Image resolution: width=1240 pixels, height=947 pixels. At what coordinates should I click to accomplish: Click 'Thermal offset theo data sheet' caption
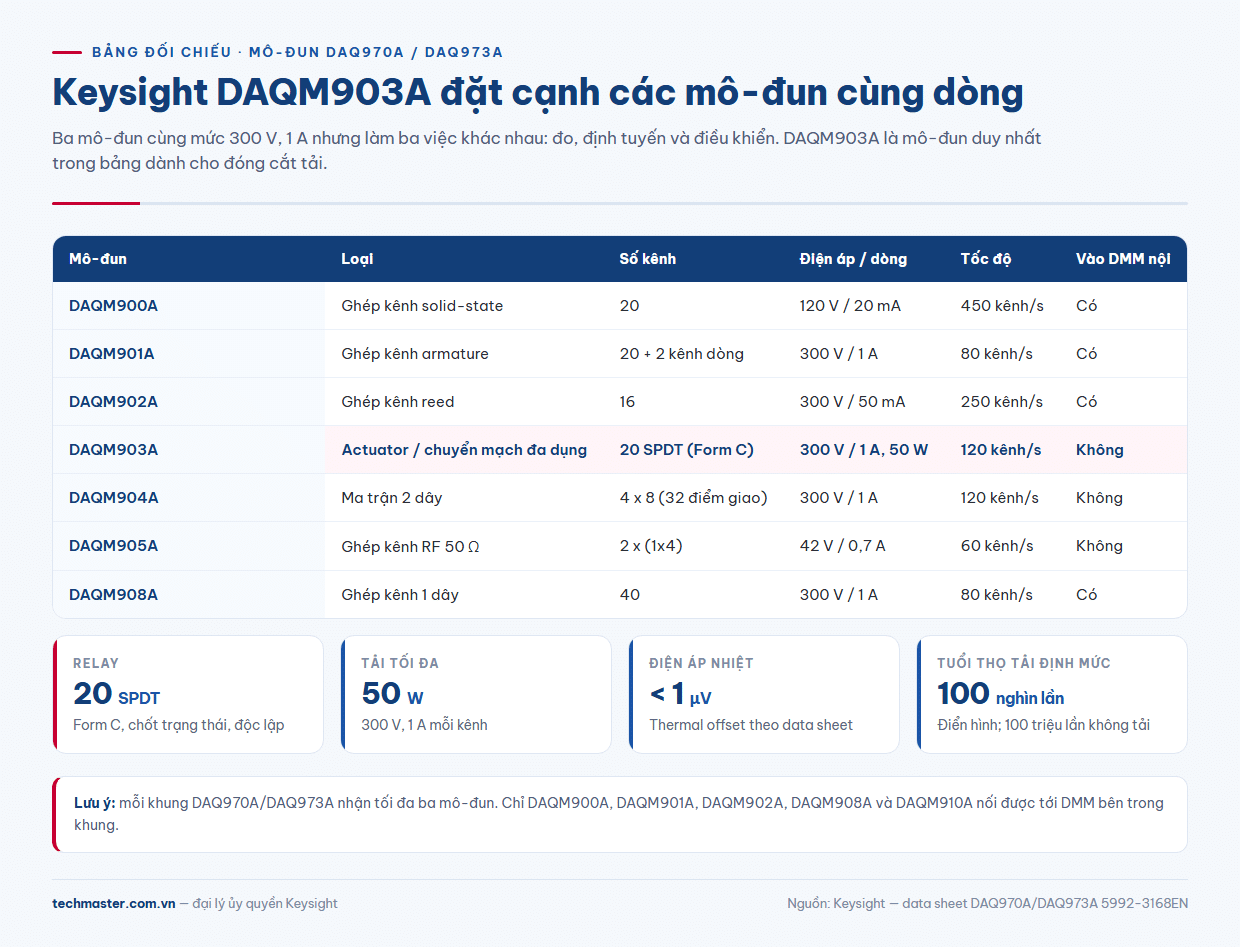click(751, 725)
